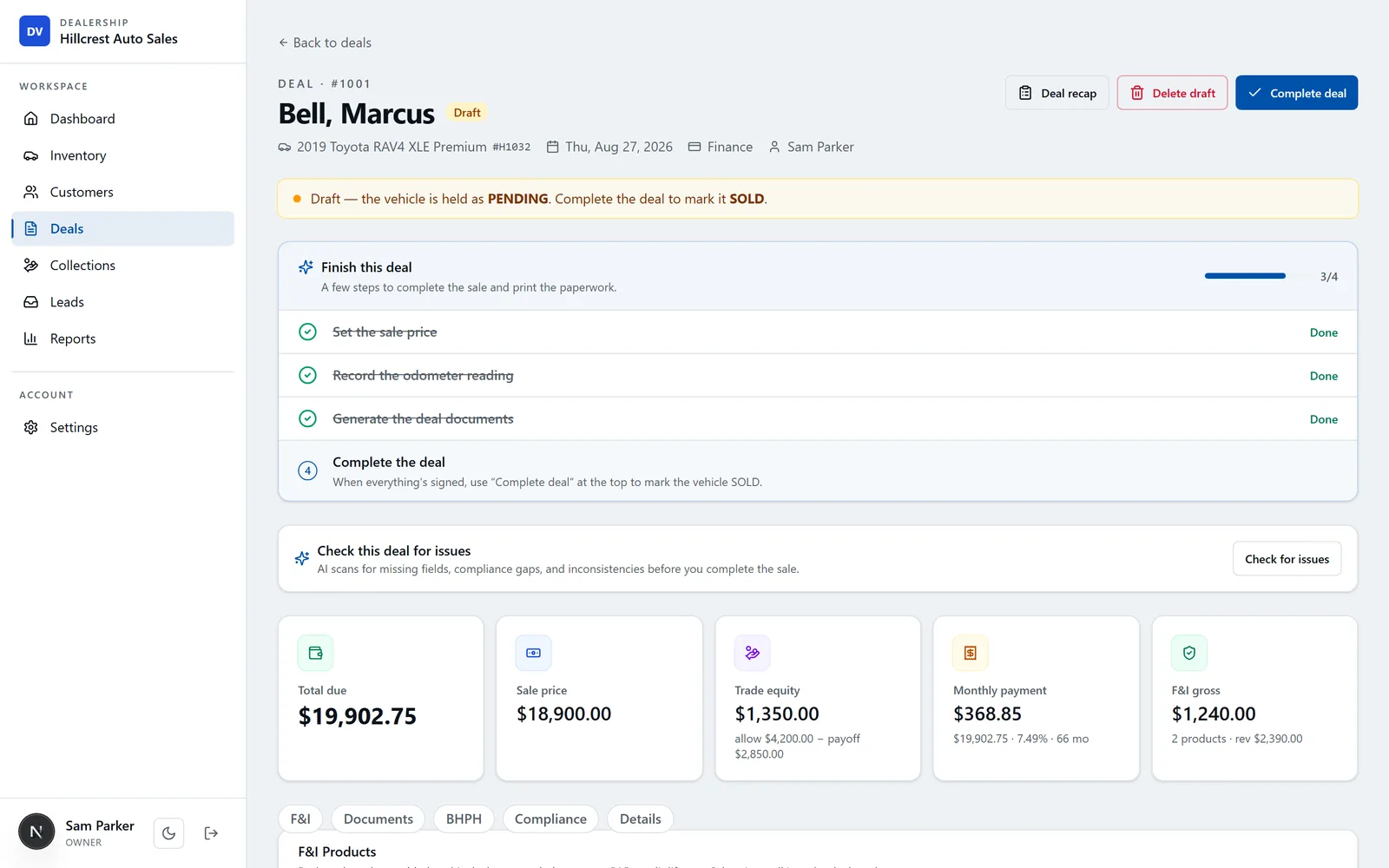The height and width of the screenshot is (868, 1389).
Task: Toggle dark mode moon icon
Action: coord(168,833)
